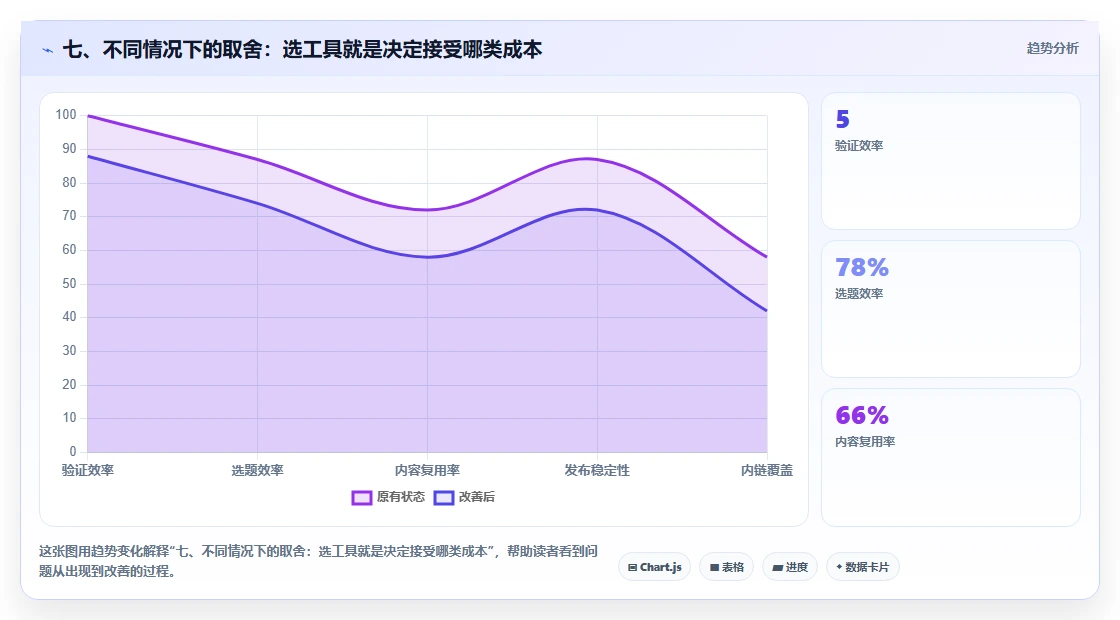Image resolution: width=1120 pixels, height=620 pixels.
Task: Click 改善后 line point at 内链覆盖
Action: point(767,311)
